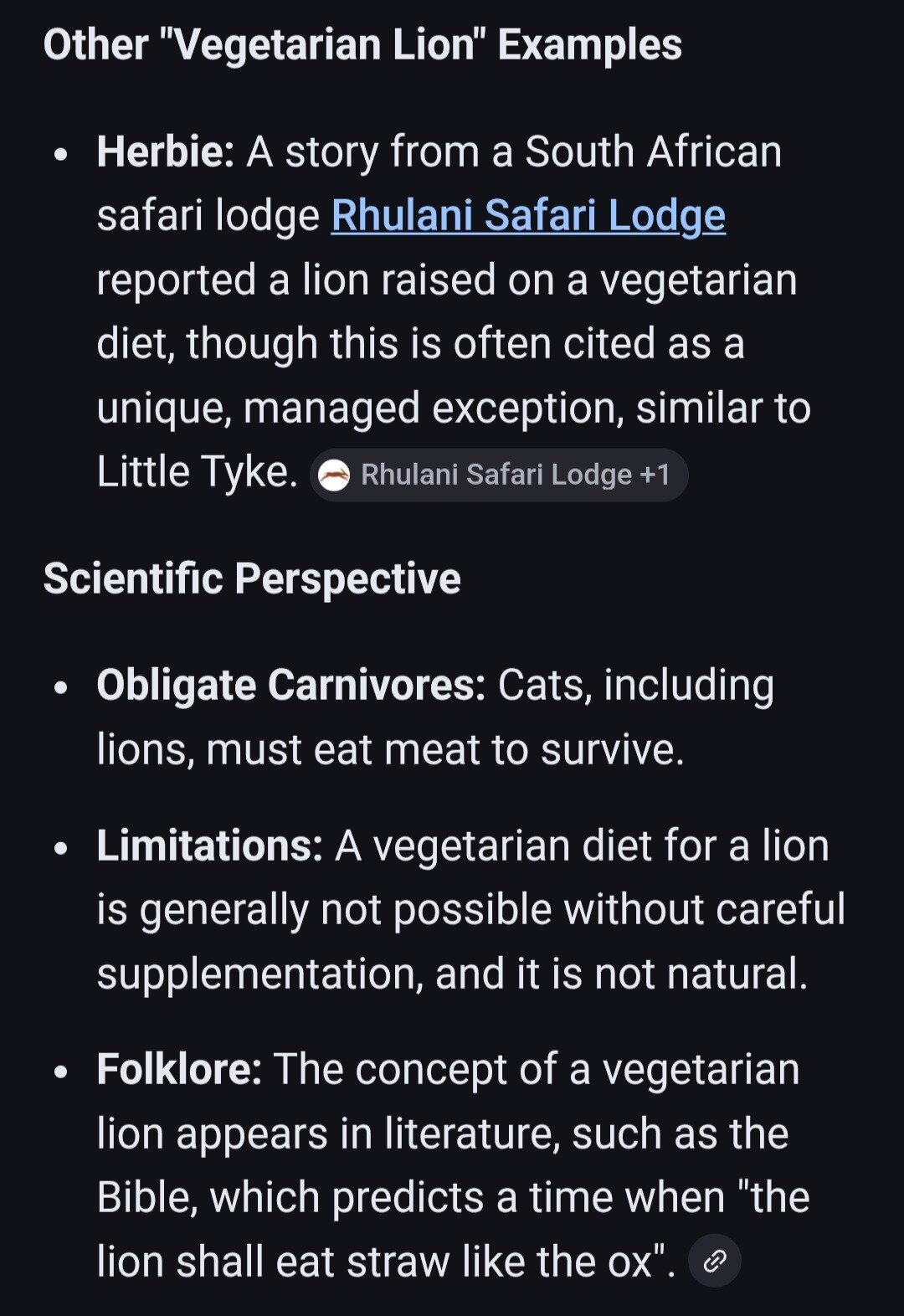Click the chain link icon after the ox quote

714,1261
